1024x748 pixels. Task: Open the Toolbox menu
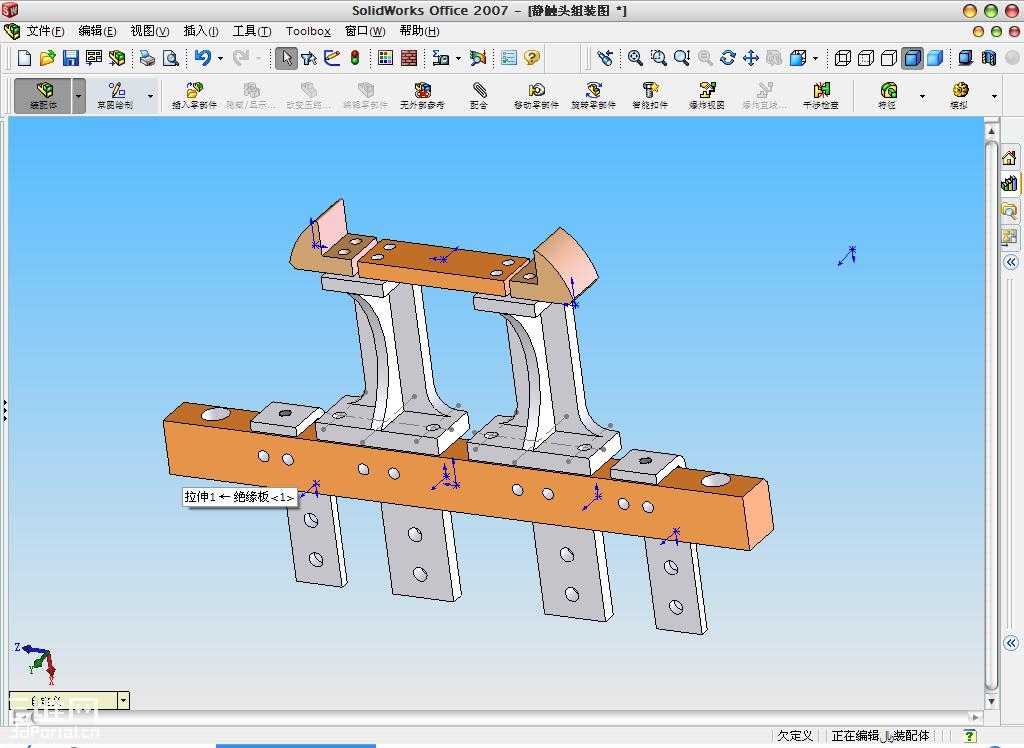click(308, 31)
